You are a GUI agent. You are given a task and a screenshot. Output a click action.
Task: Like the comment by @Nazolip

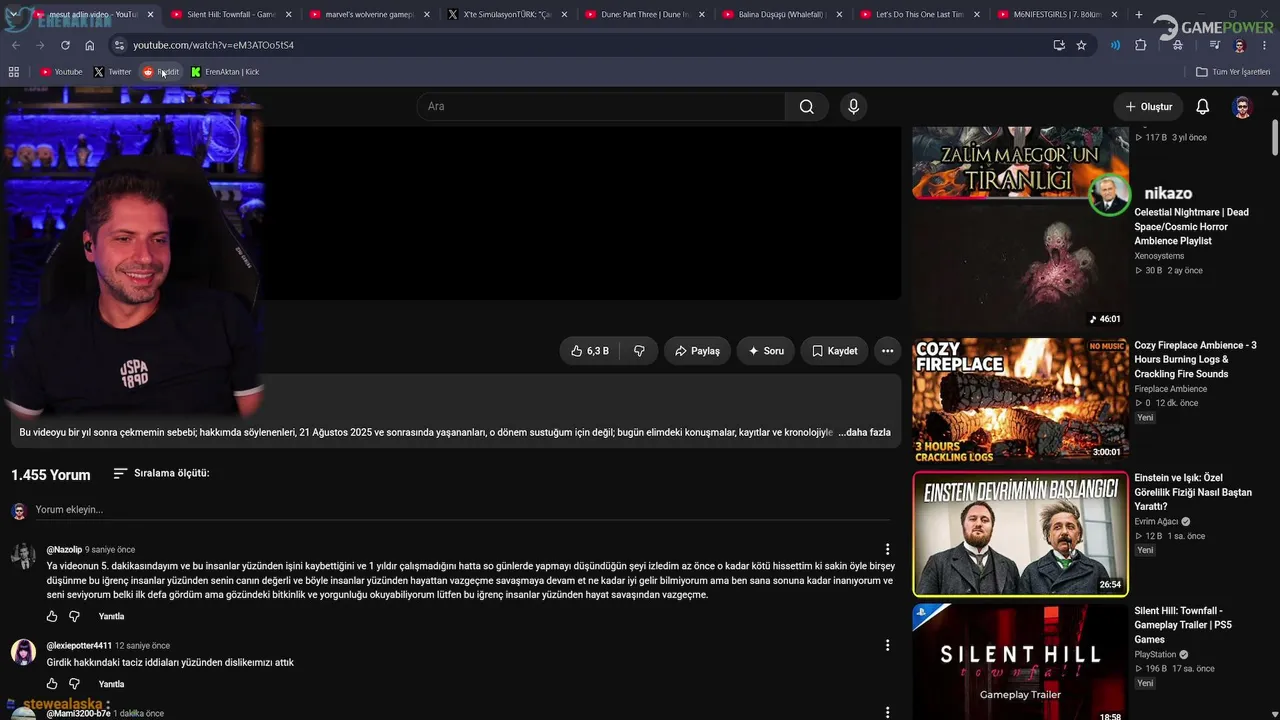click(x=52, y=616)
